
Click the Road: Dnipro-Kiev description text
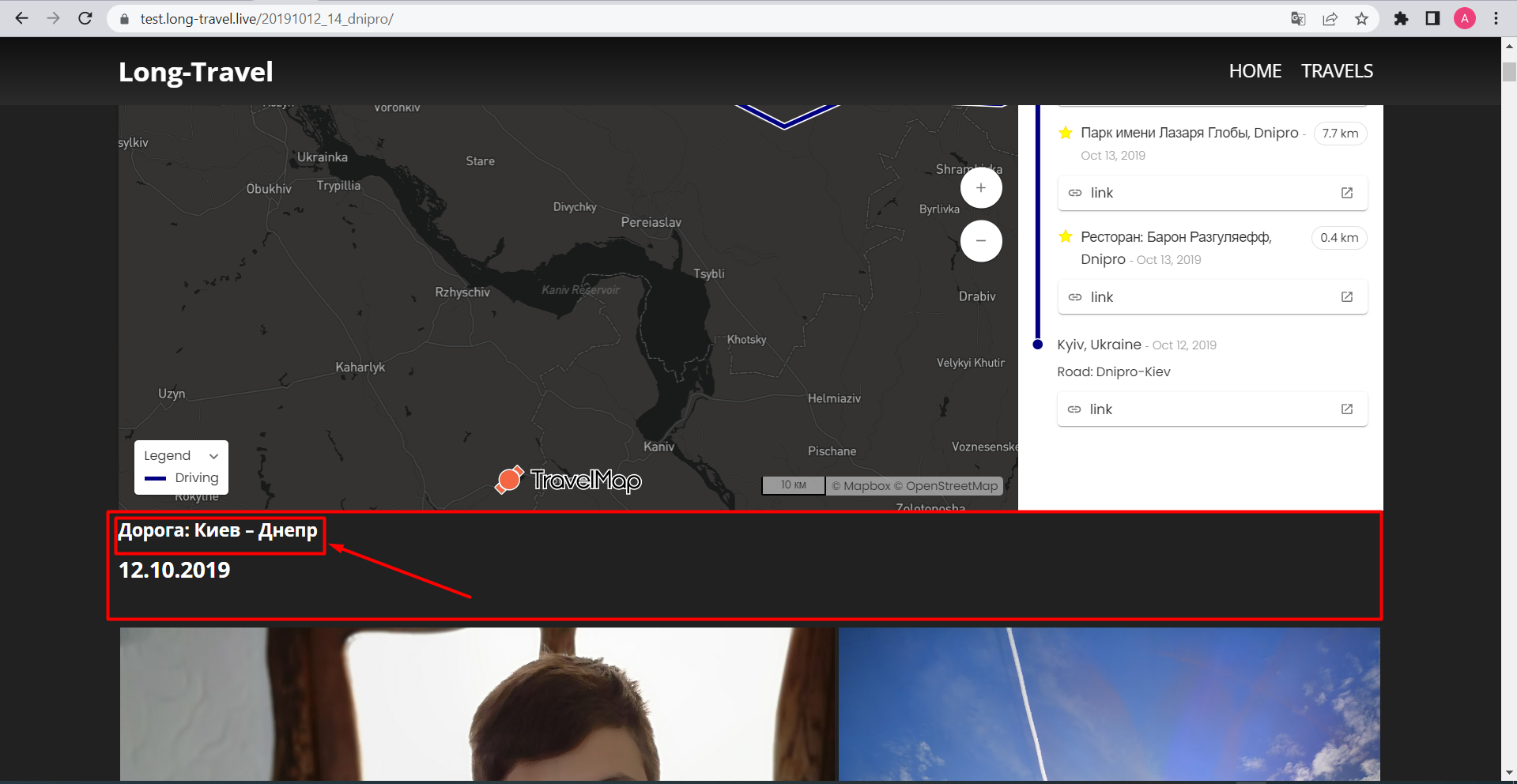(1114, 371)
